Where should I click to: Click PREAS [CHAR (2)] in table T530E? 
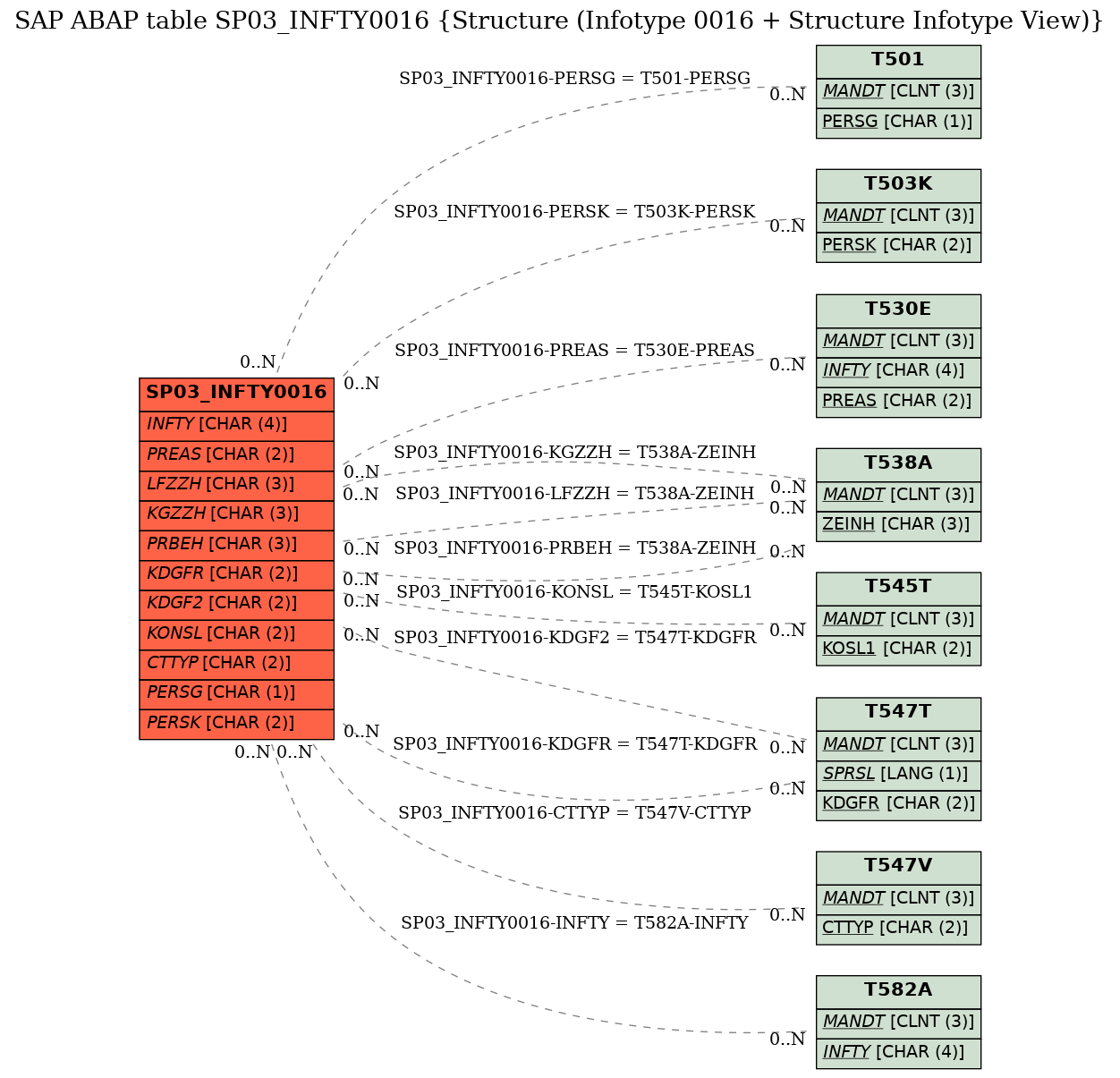tap(898, 402)
